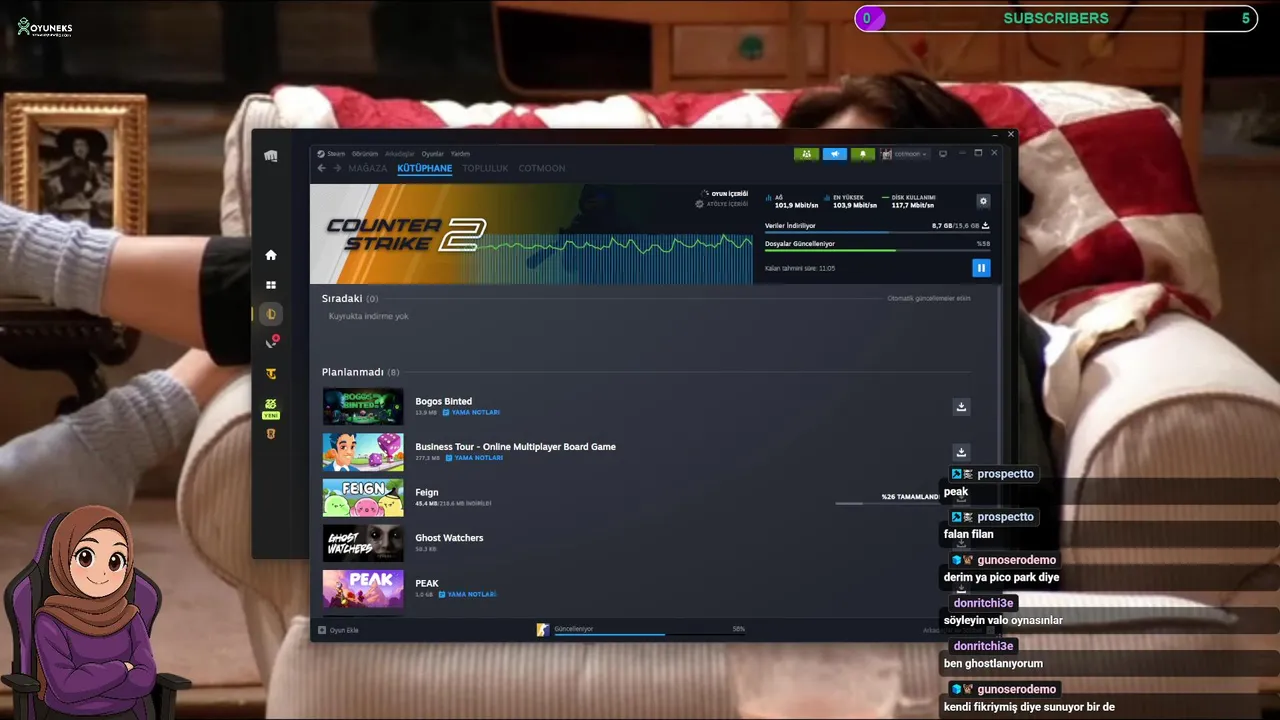
Task: Click the Counter-Strike 2 banner logo
Action: 406,234
